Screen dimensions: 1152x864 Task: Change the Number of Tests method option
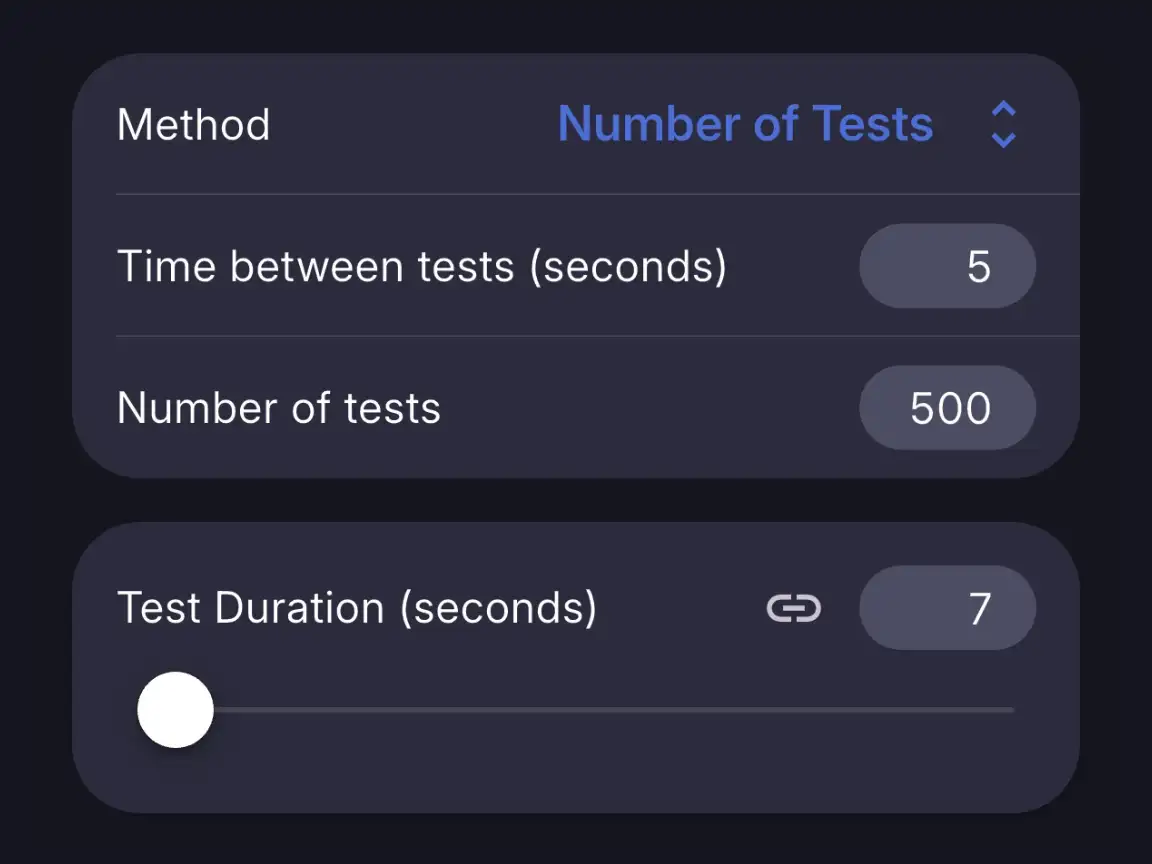[745, 123]
